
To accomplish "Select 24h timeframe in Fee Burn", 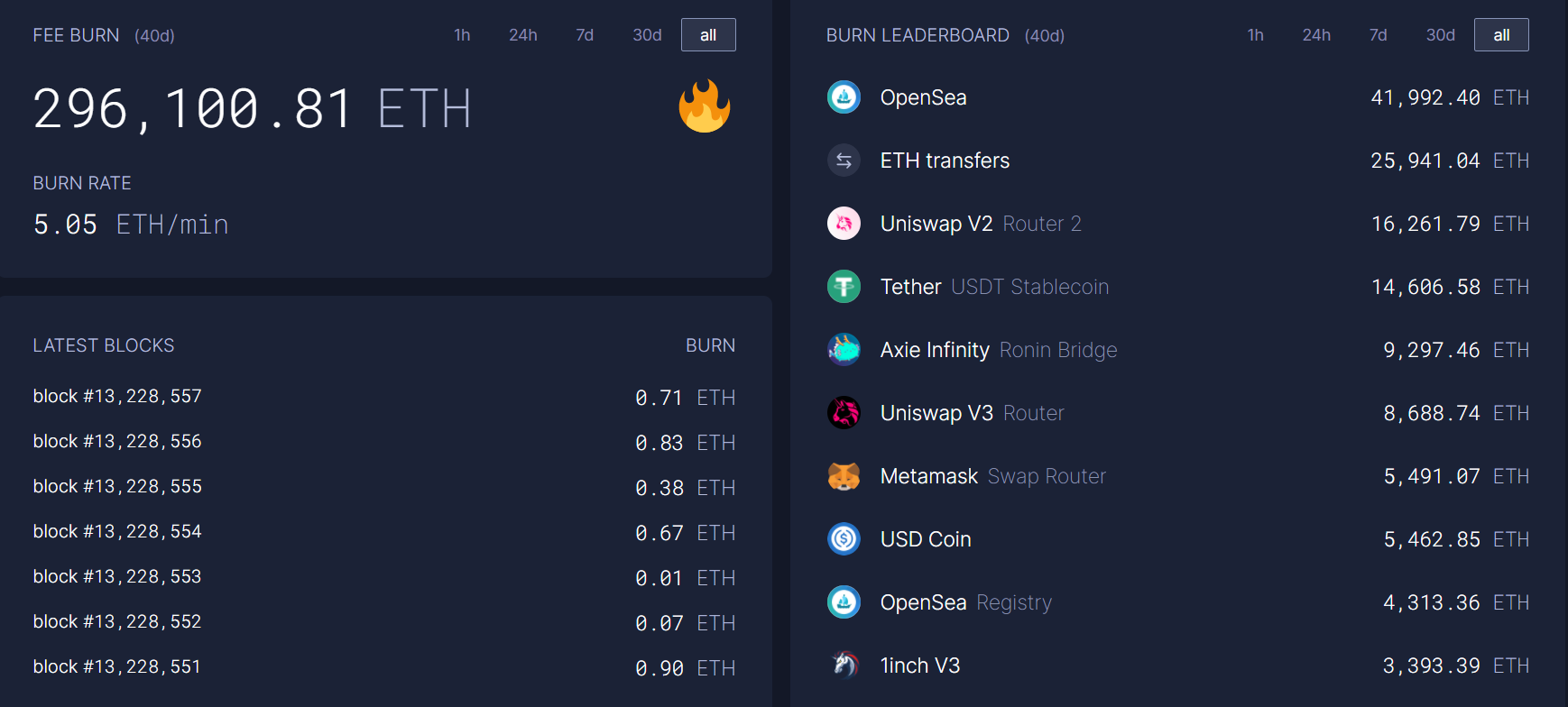I will (x=523, y=35).
